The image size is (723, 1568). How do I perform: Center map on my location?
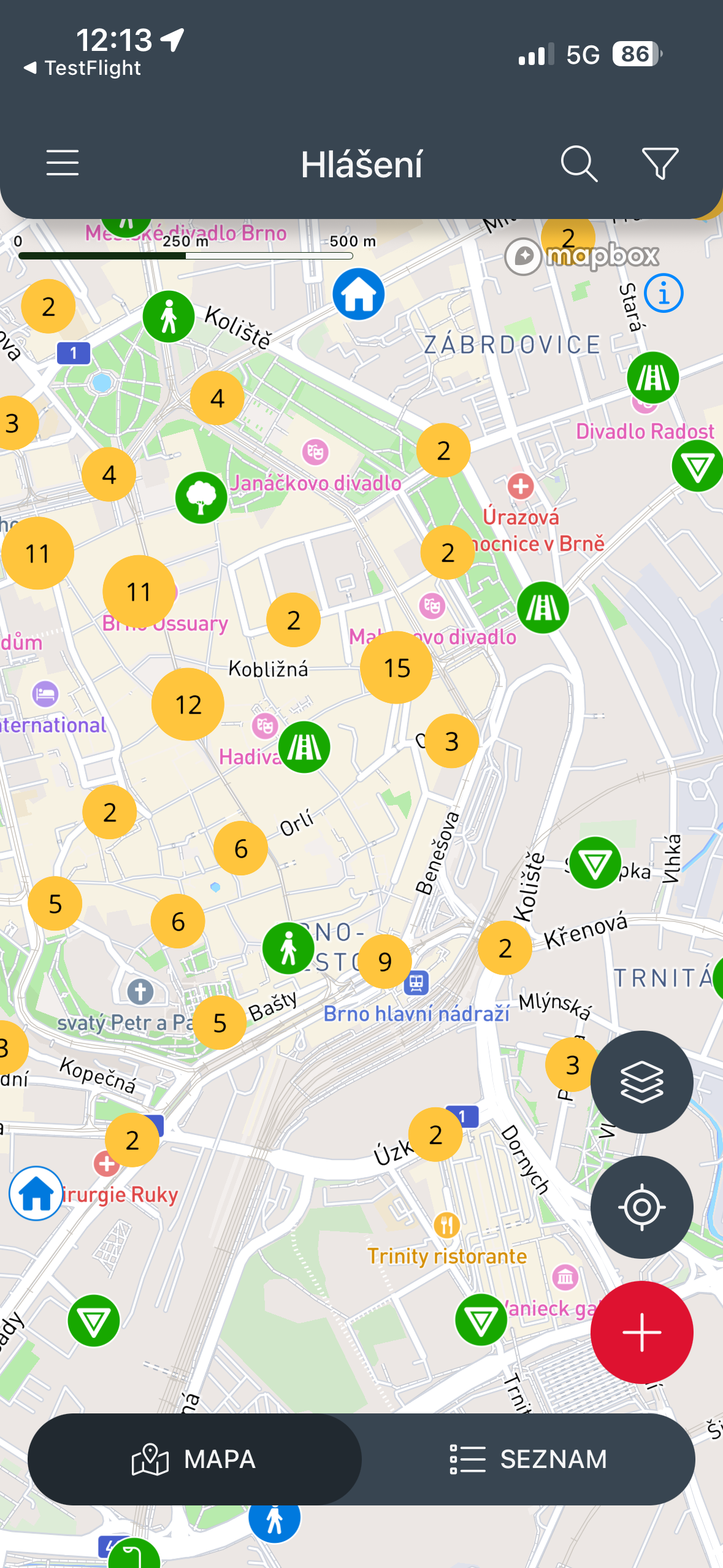click(x=641, y=1207)
